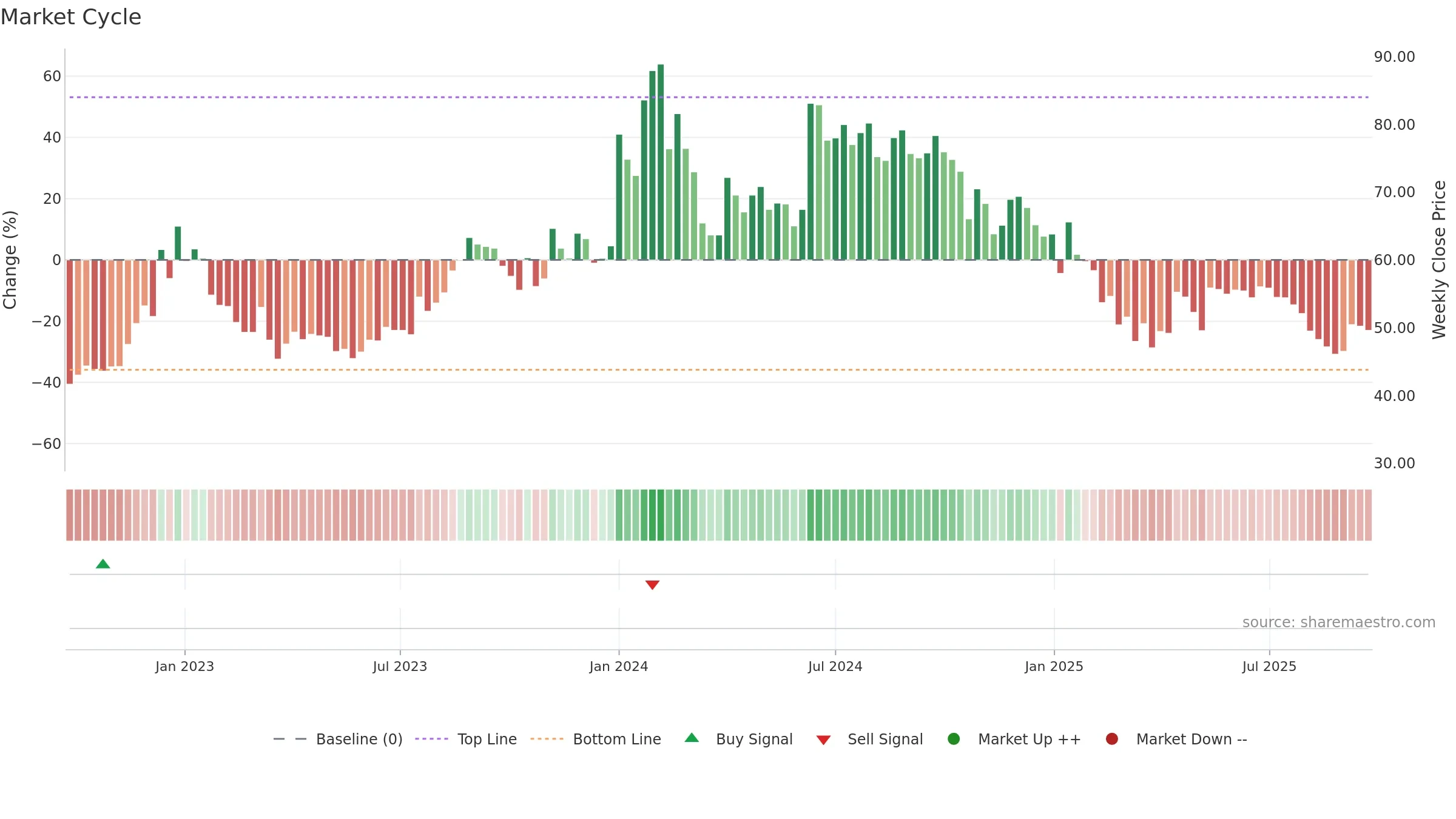The height and width of the screenshot is (819, 1456).
Task: Click the Jul 2025 axis label
Action: pyautogui.click(x=1269, y=667)
